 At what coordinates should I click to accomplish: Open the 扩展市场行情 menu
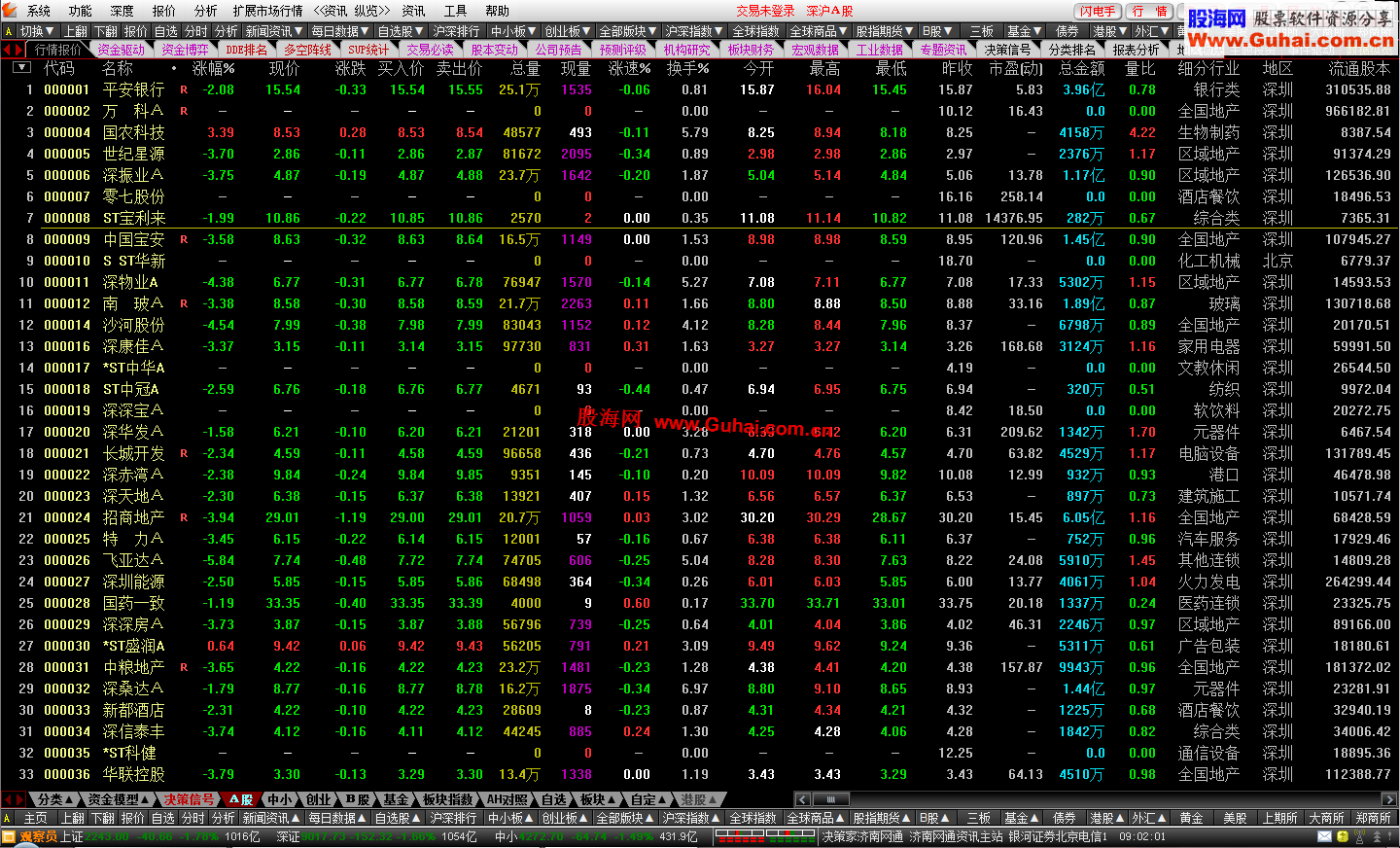(x=267, y=11)
